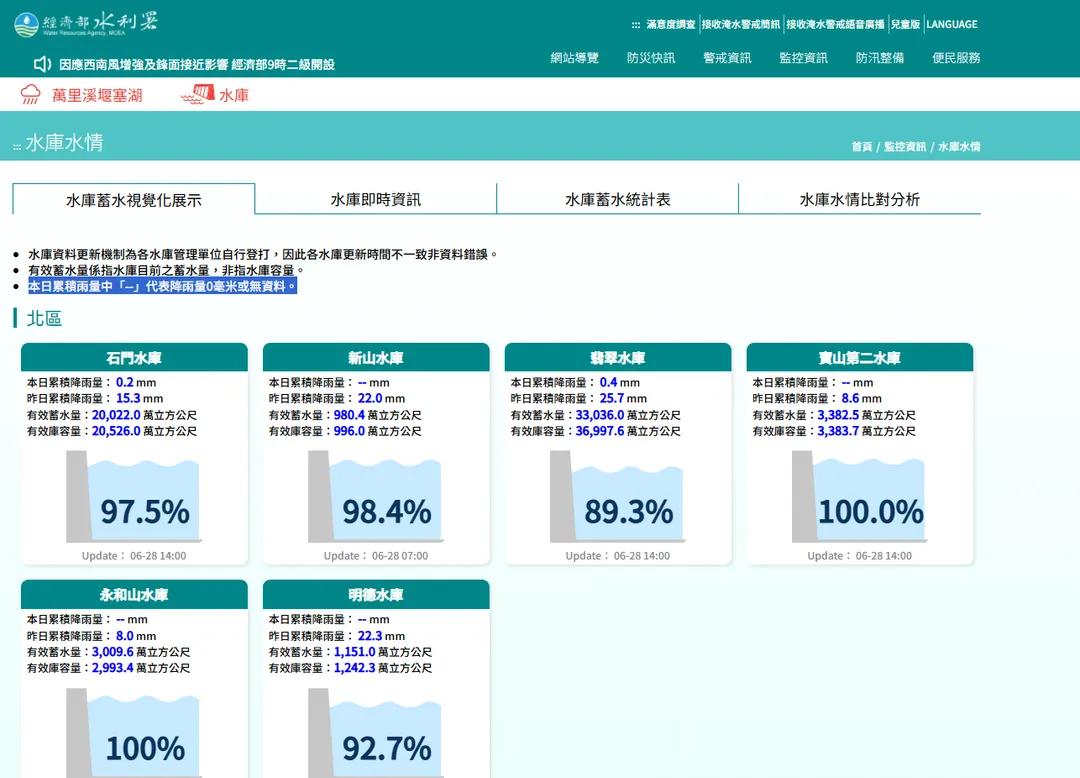Switch to the 水庫蓄水統計表 tab
Screen dimensions: 1080x778
point(618,200)
